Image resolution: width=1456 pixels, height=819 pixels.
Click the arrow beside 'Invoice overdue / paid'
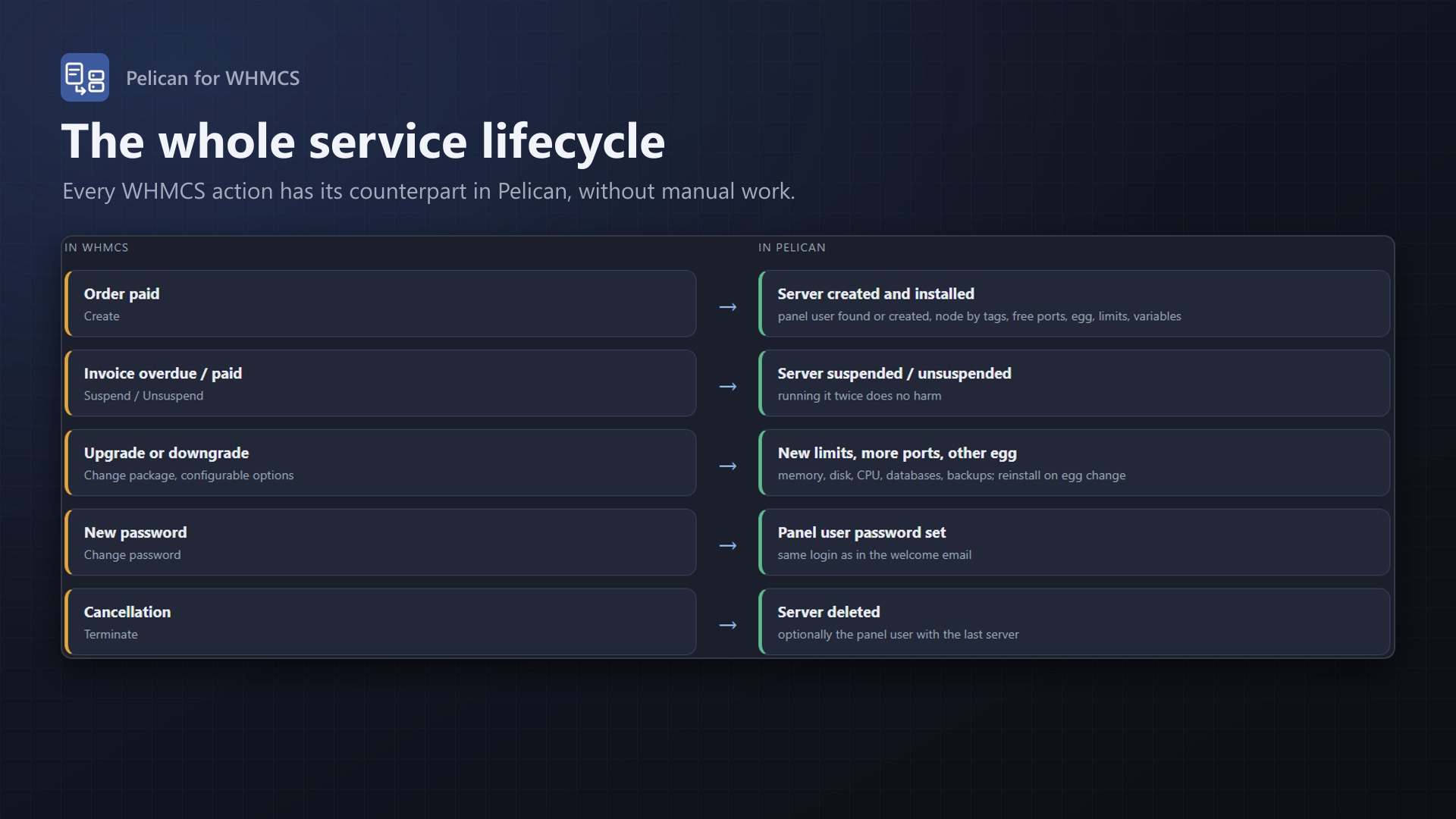(x=728, y=387)
